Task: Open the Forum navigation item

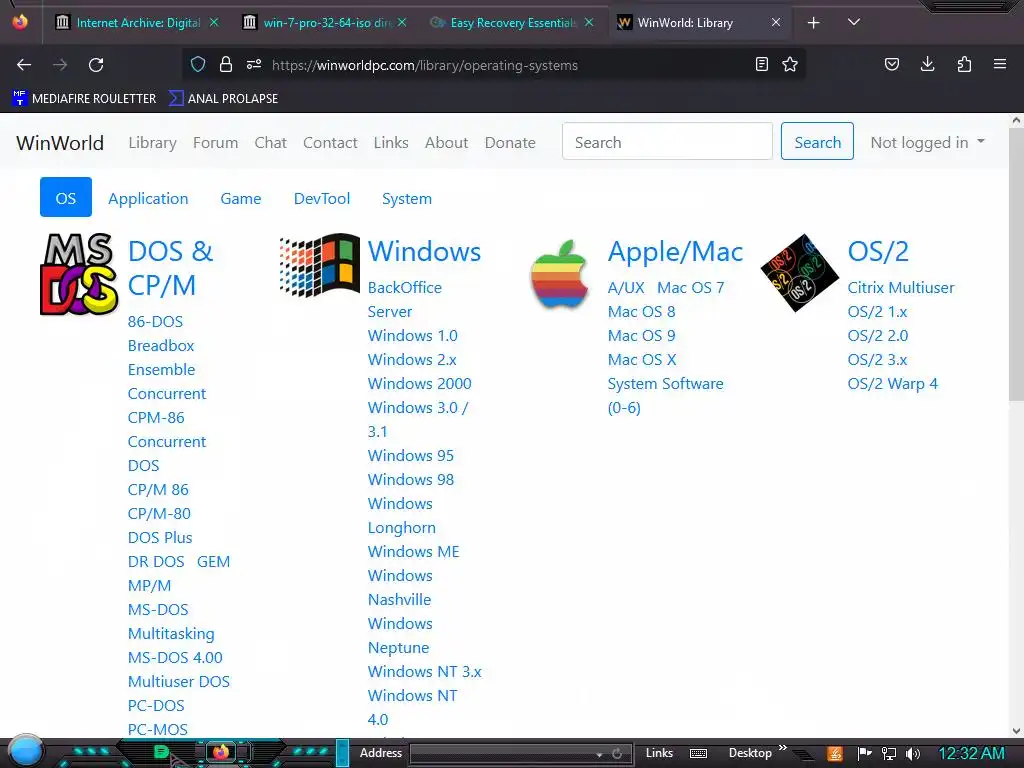Action: (x=216, y=142)
